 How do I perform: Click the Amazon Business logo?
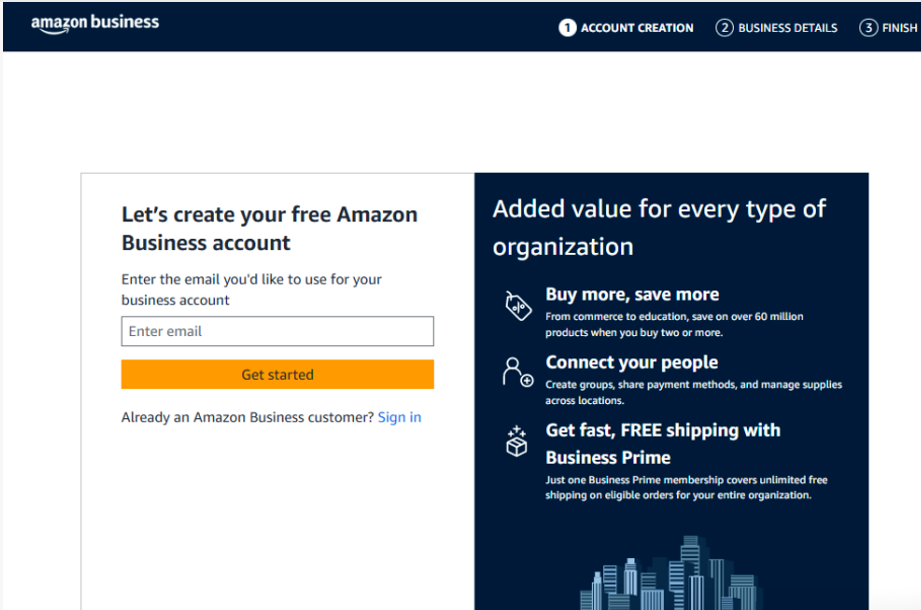[x=95, y=23]
